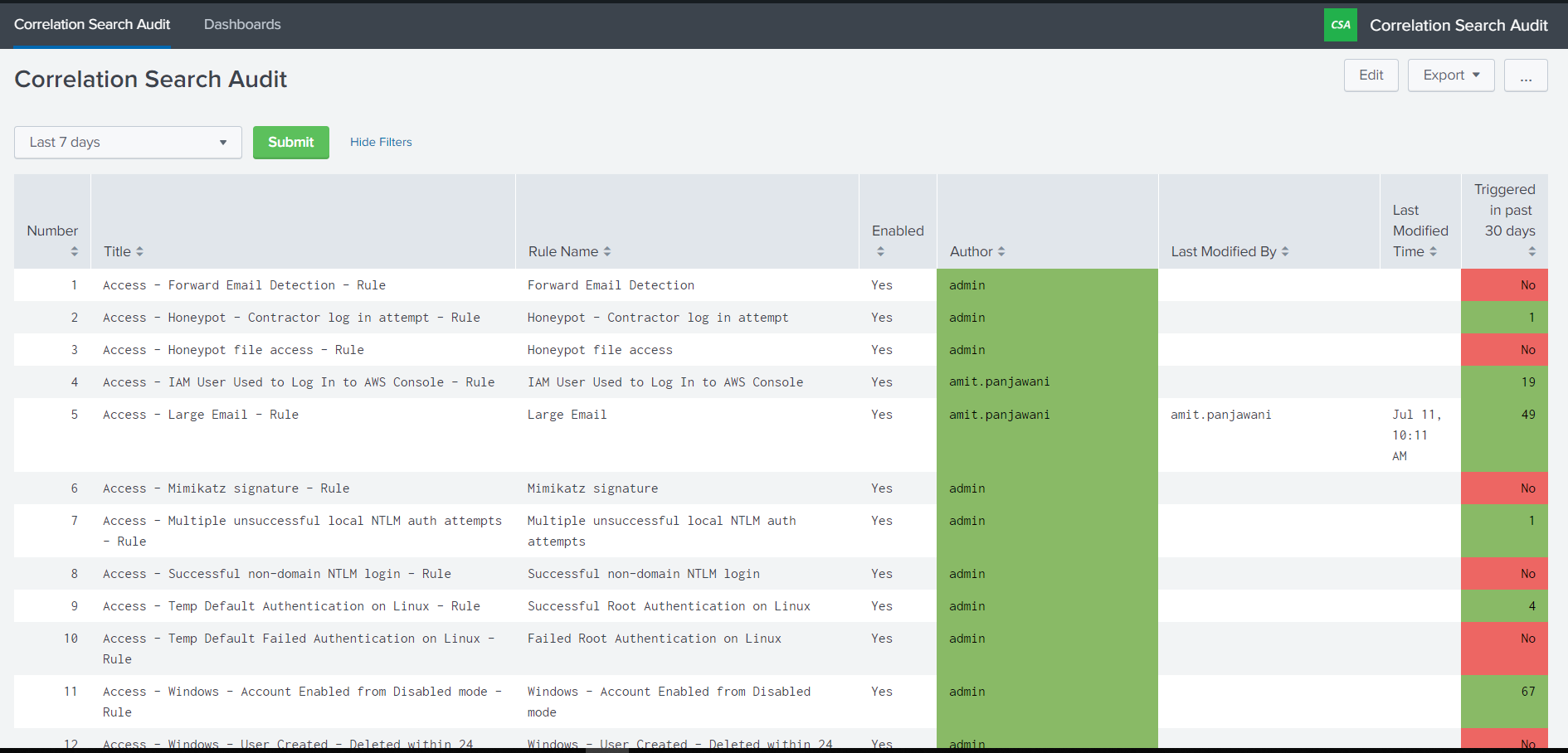Click the Correlation Search Audit app title at top right
The image size is (1568, 753).
click(1458, 26)
